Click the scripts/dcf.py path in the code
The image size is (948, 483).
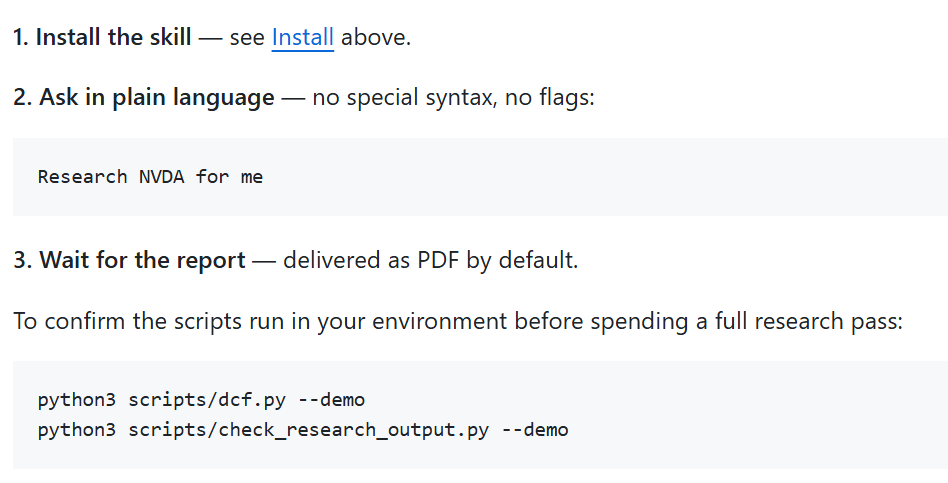tap(206, 400)
